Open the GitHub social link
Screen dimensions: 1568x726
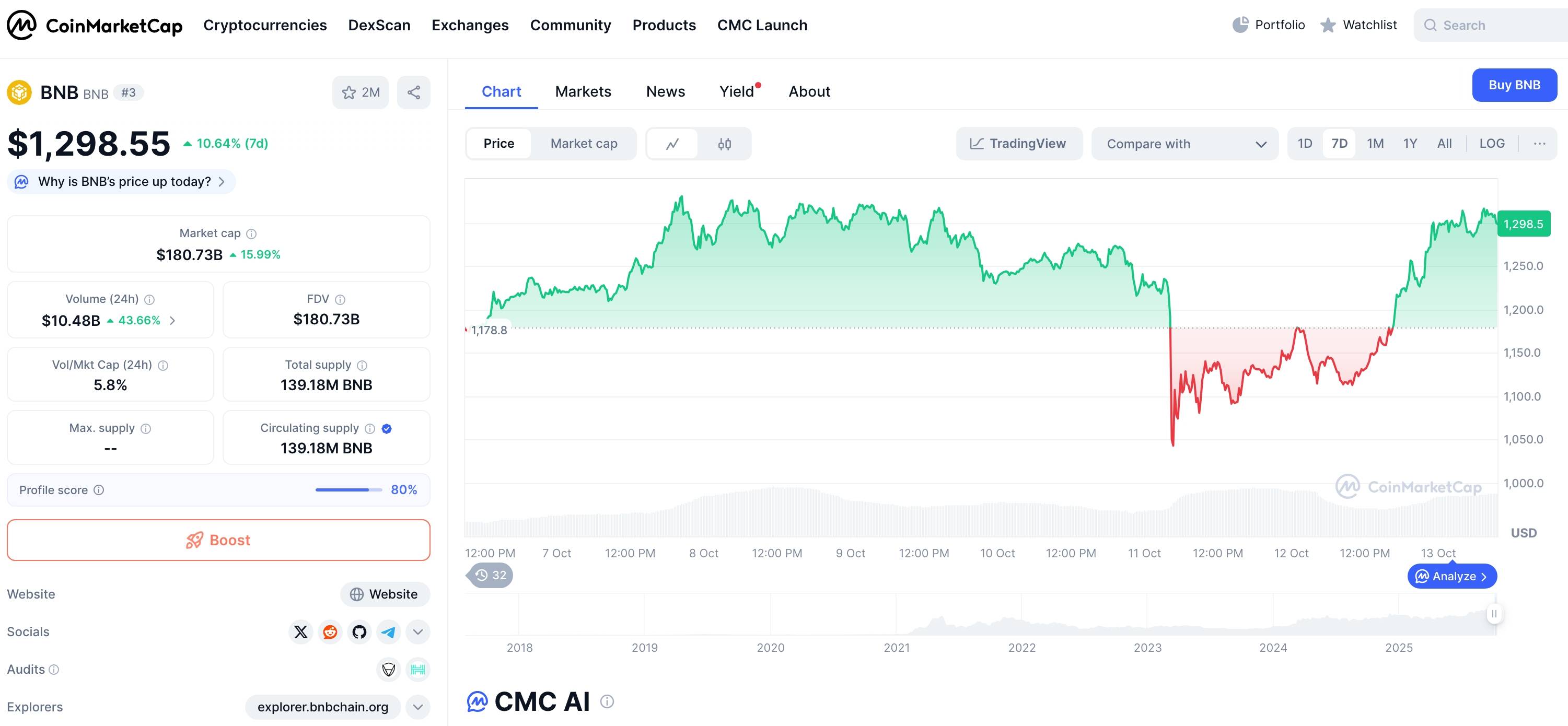click(359, 631)
